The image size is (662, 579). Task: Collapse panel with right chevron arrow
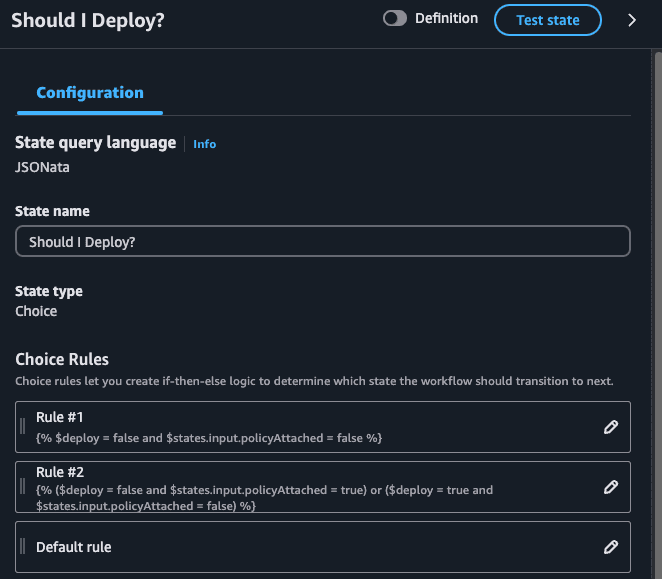pyautogui.click(x=632, y=20)
